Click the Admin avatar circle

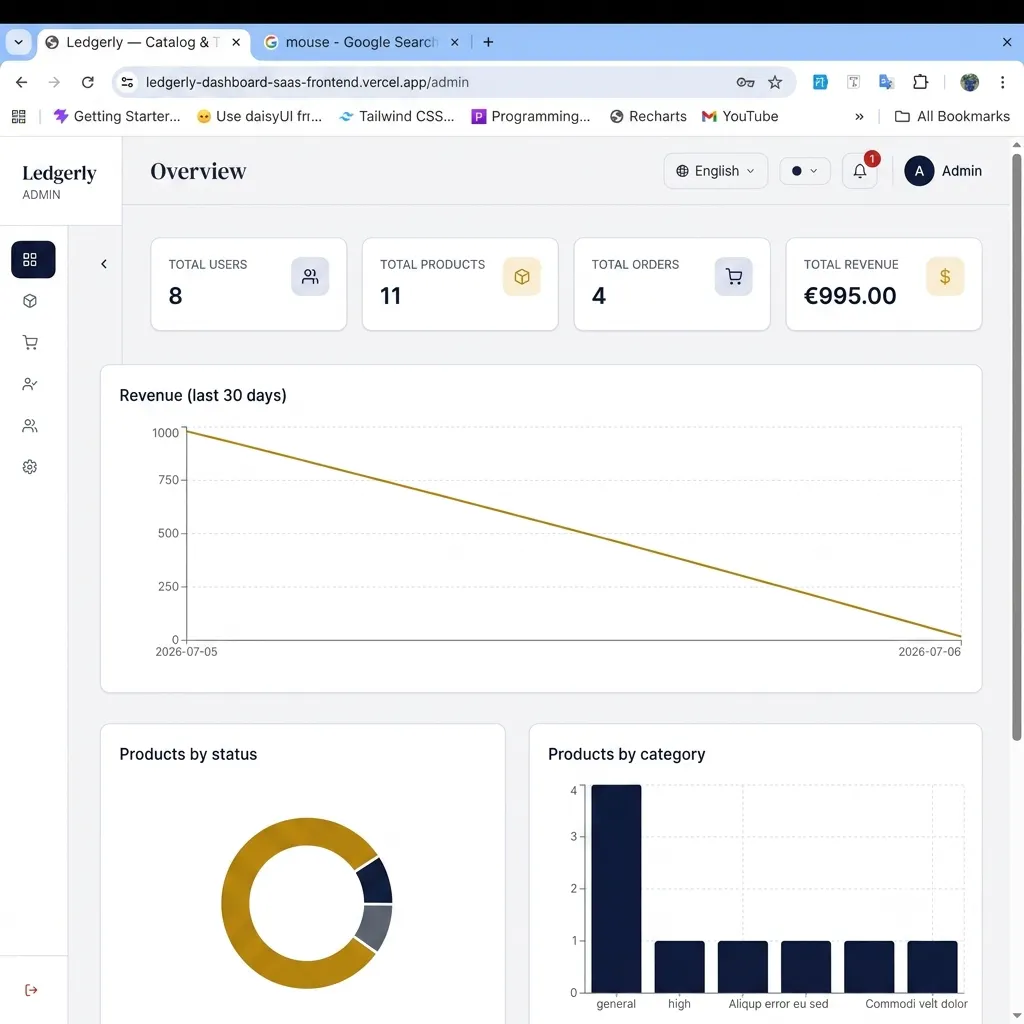click(x=919, y=171)
